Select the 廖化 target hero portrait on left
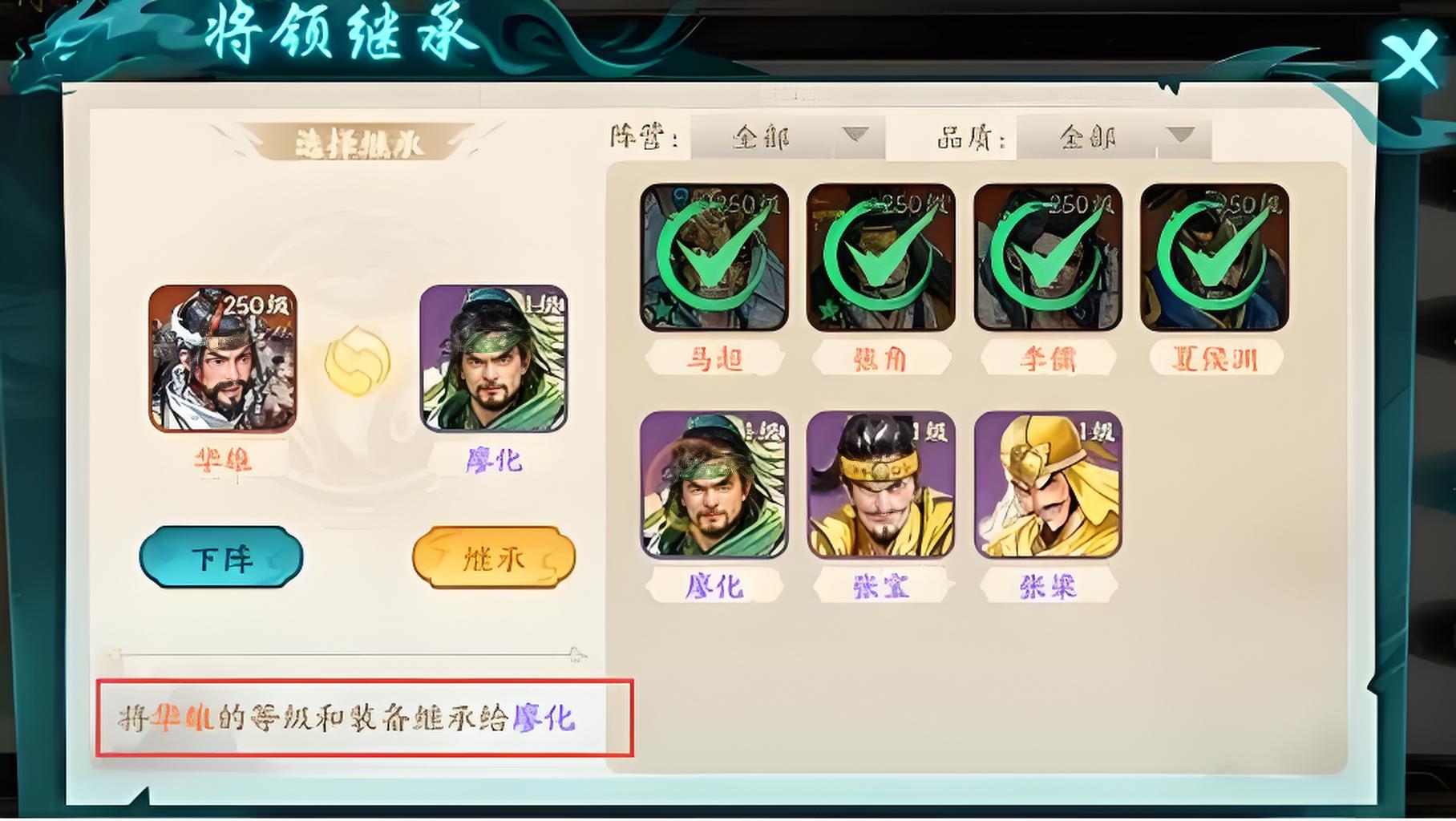This screenshot has width=1456, height=821. point(494,358)
